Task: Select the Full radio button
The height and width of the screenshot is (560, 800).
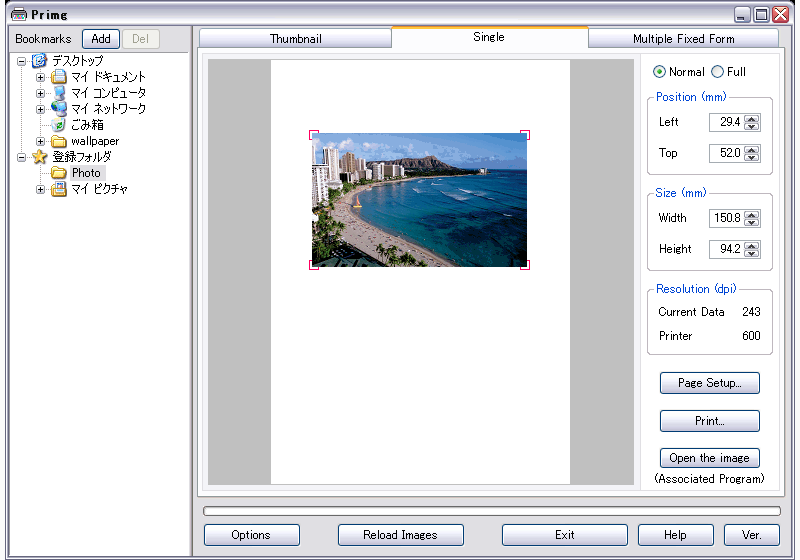Action: coord(717,72)
